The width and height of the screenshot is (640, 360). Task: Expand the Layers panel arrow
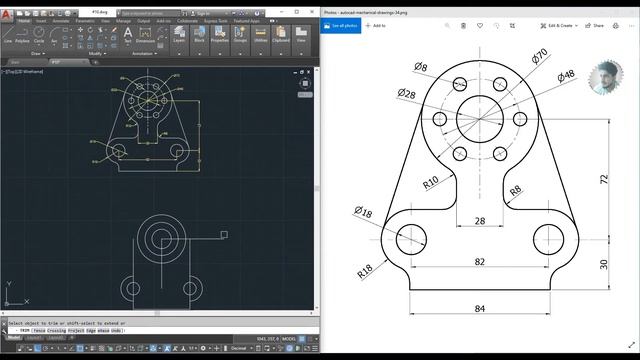click(179, 53)
